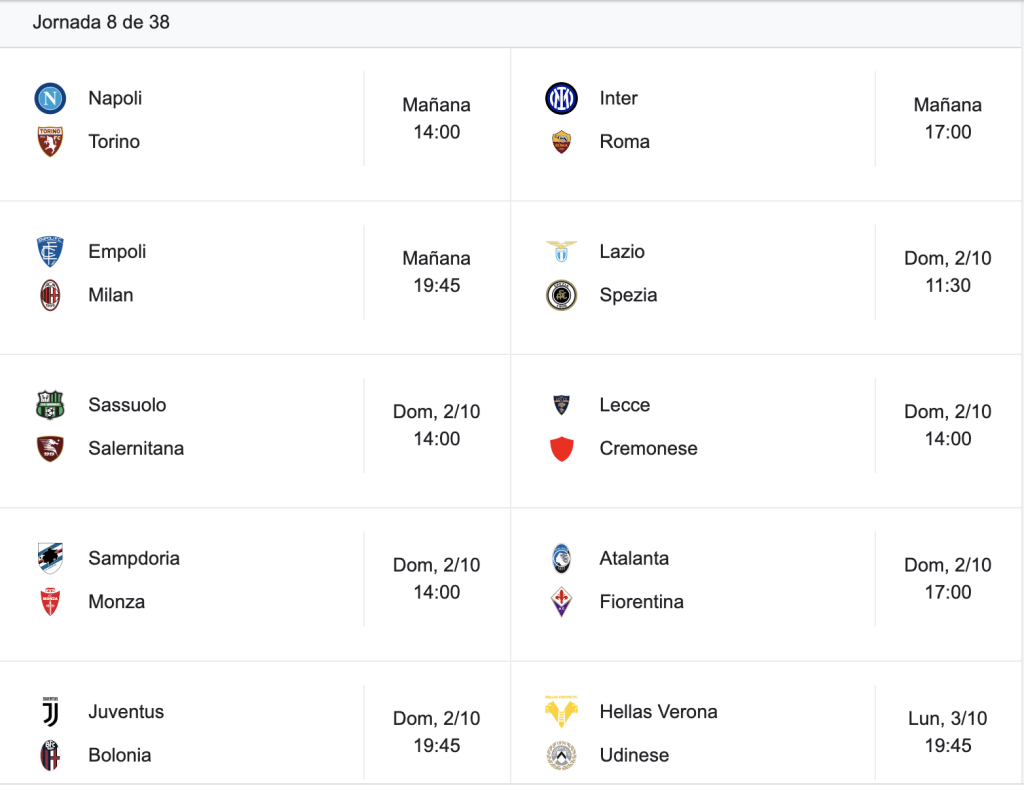The height and width of the screenshot is (786, 1024).
Task: Click the Bolonia team name
Action: point(120,755)
